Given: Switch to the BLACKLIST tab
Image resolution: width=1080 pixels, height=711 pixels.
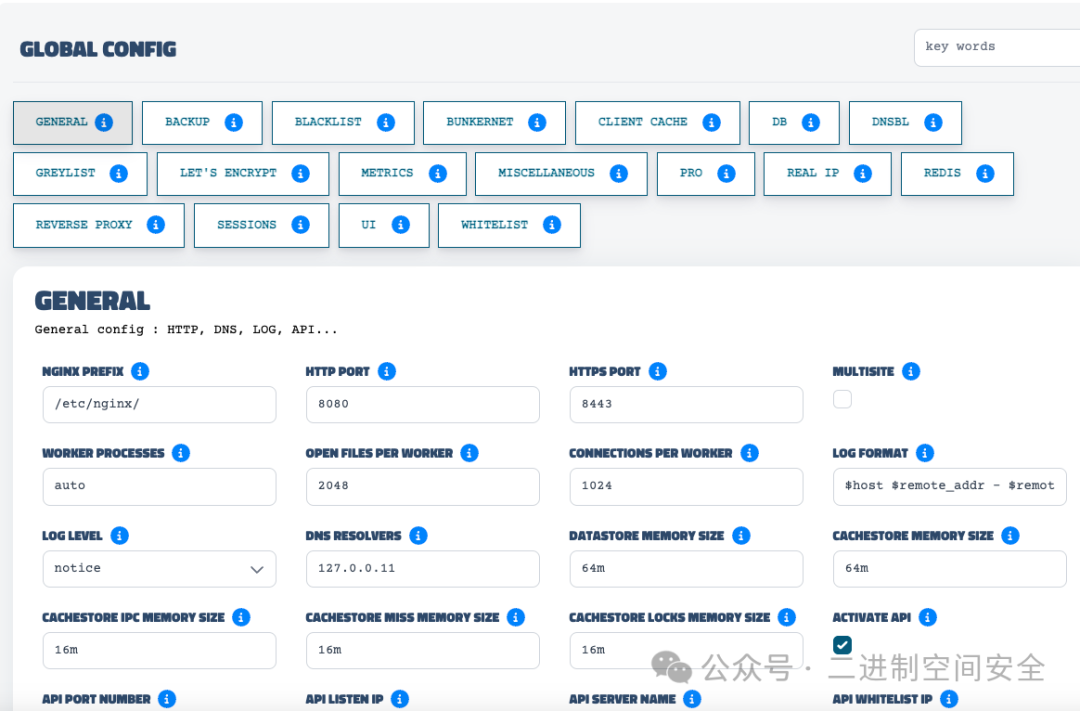Looking at the screenshot, I should (342, 122).
